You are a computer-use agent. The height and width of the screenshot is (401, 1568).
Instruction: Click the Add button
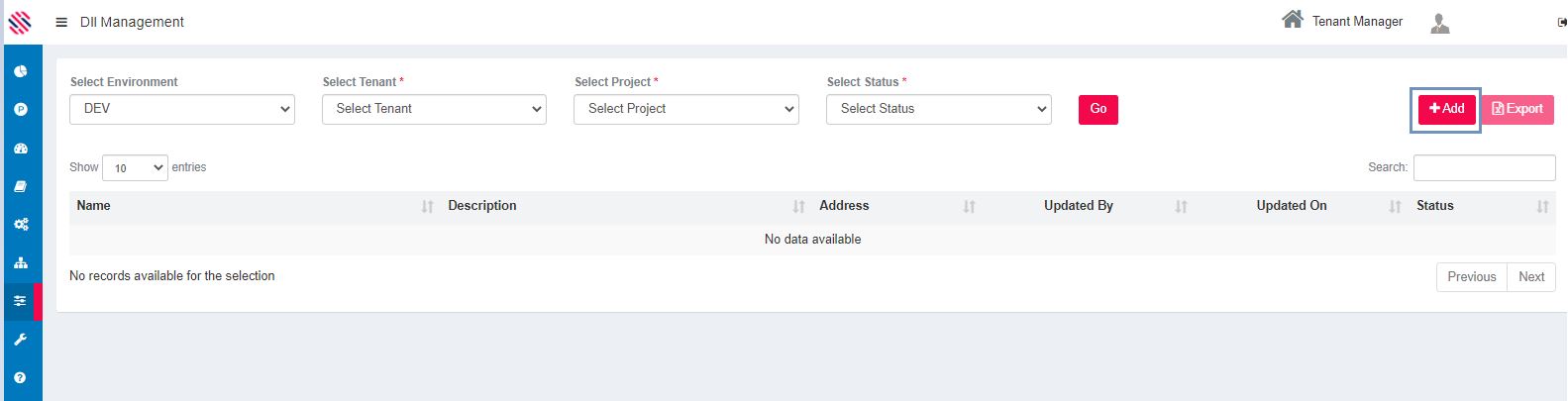click(x=1447, y=109)
